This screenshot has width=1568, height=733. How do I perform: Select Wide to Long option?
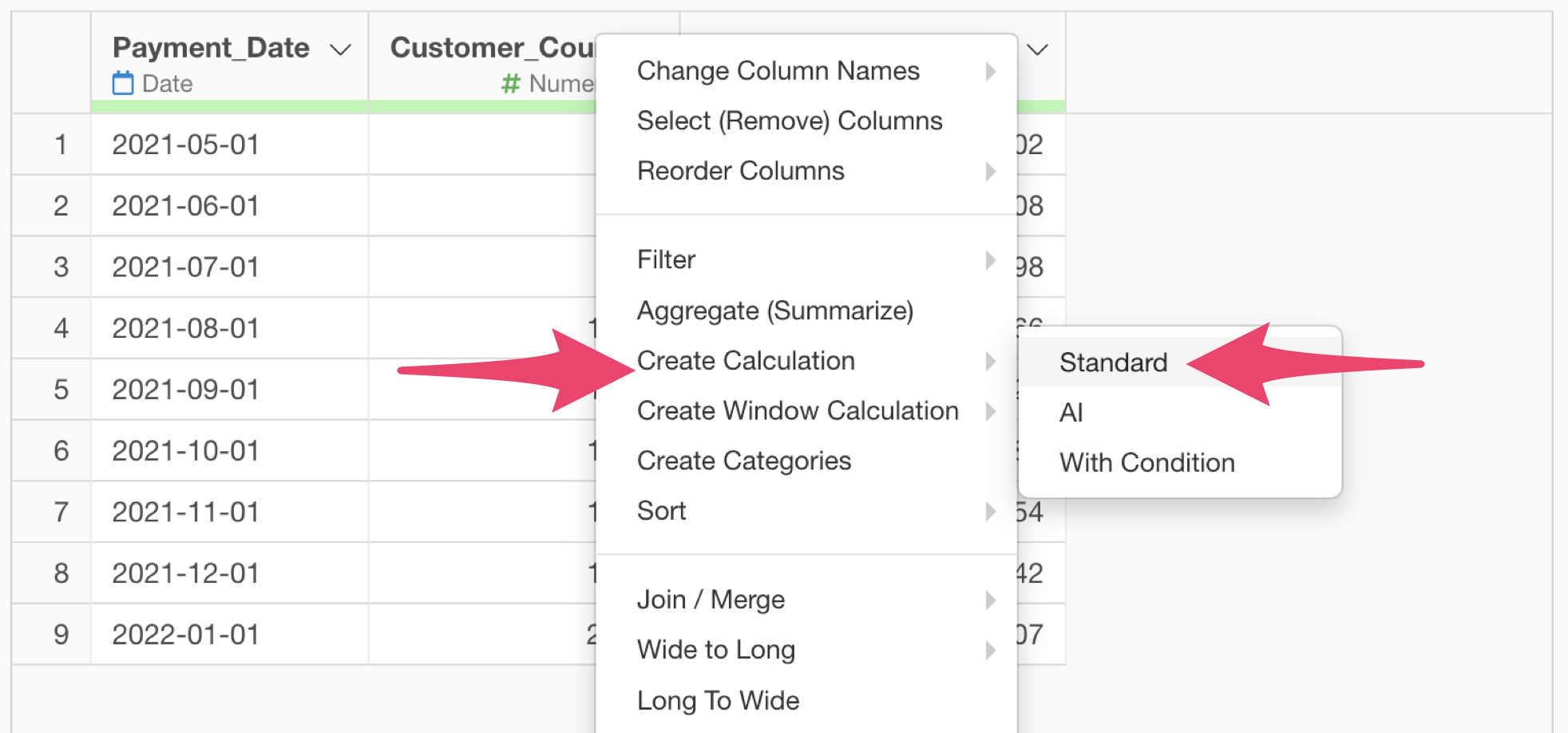point(806,650)
